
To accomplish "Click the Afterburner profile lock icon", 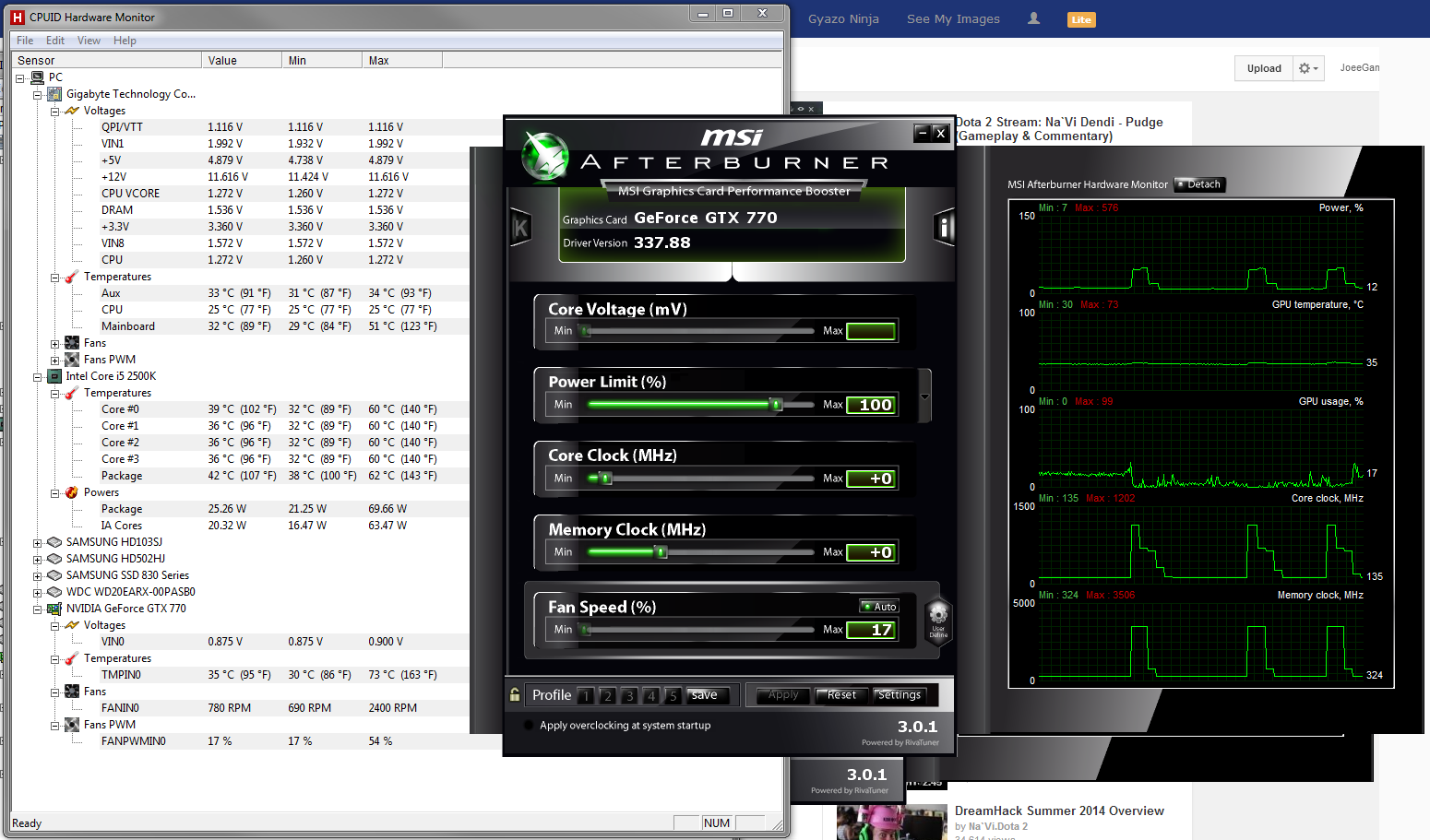I will (x=515, y=694).
